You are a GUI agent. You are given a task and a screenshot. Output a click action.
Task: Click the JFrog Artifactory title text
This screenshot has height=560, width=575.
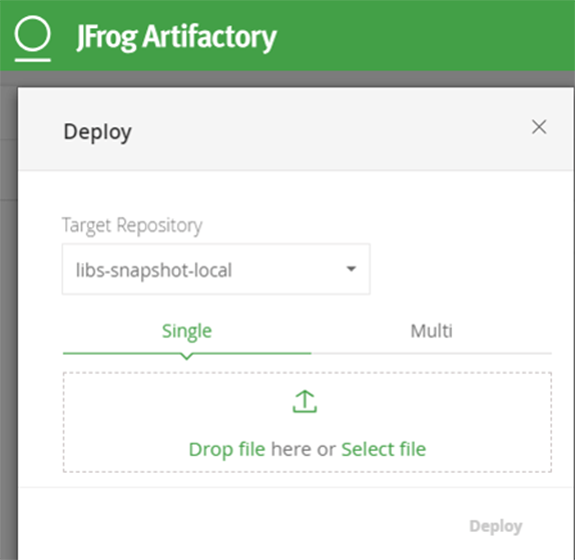176,37
